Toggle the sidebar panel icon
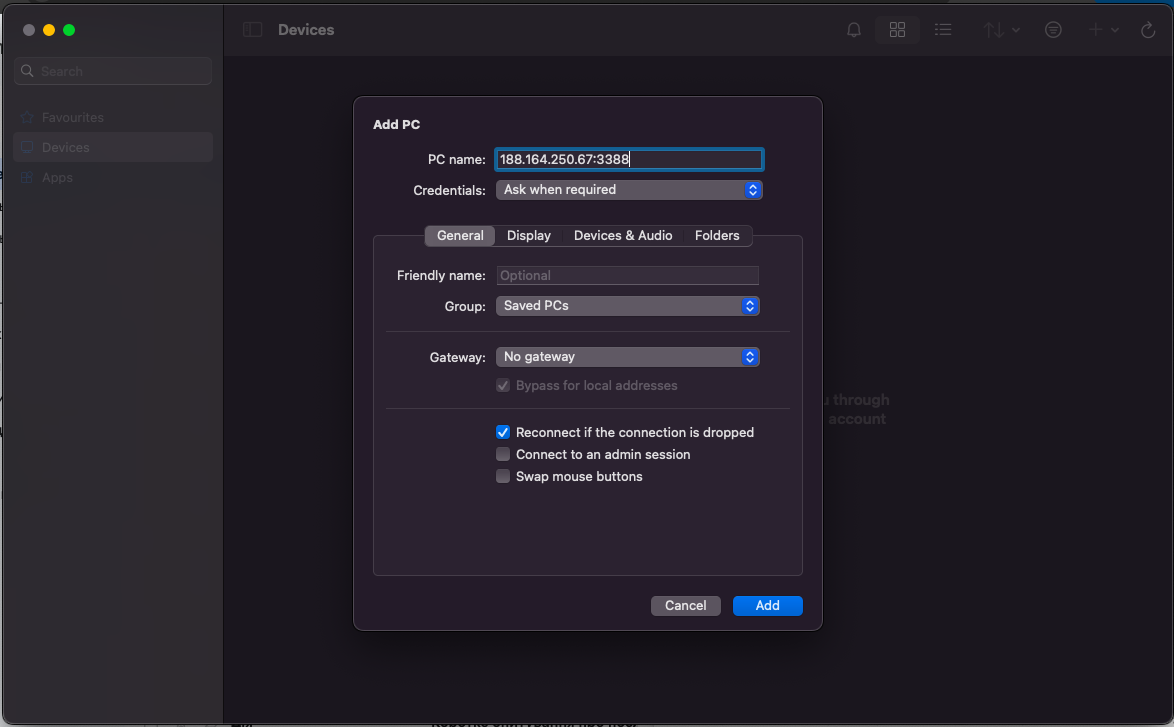The height and width of the screenshot is (727, 1174). (252, 30)
